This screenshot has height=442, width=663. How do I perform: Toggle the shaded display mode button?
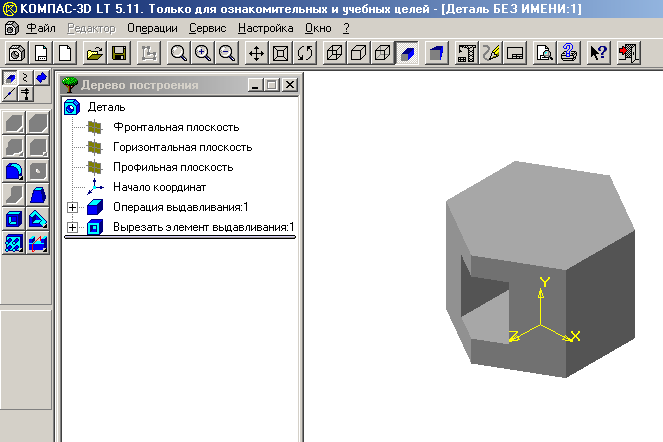407,53
